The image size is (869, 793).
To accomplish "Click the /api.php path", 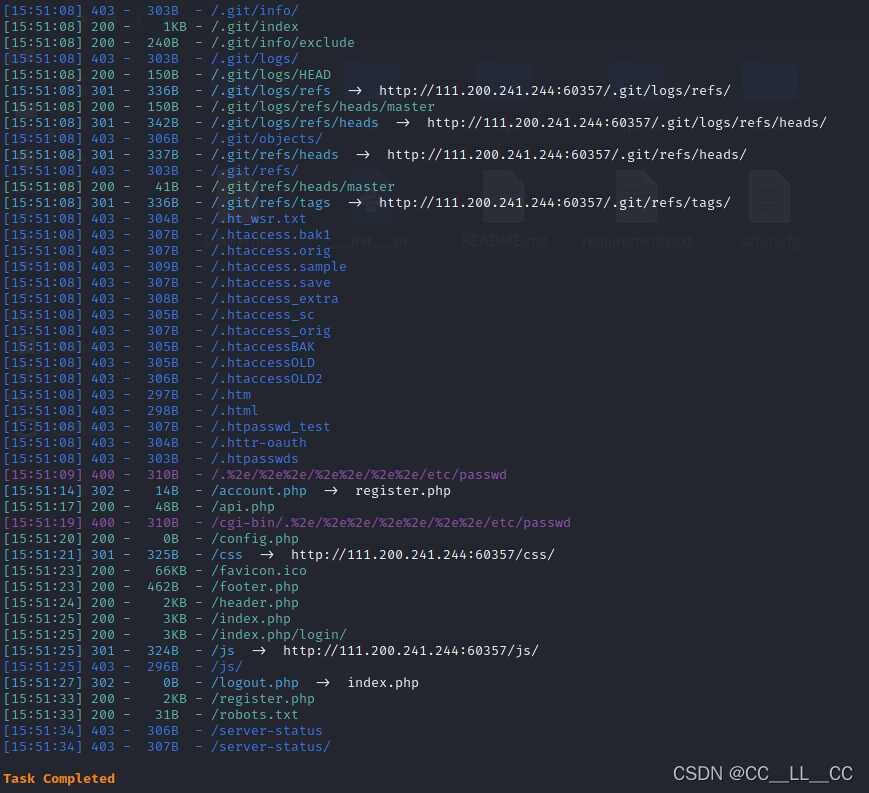I will coord(243,507).
